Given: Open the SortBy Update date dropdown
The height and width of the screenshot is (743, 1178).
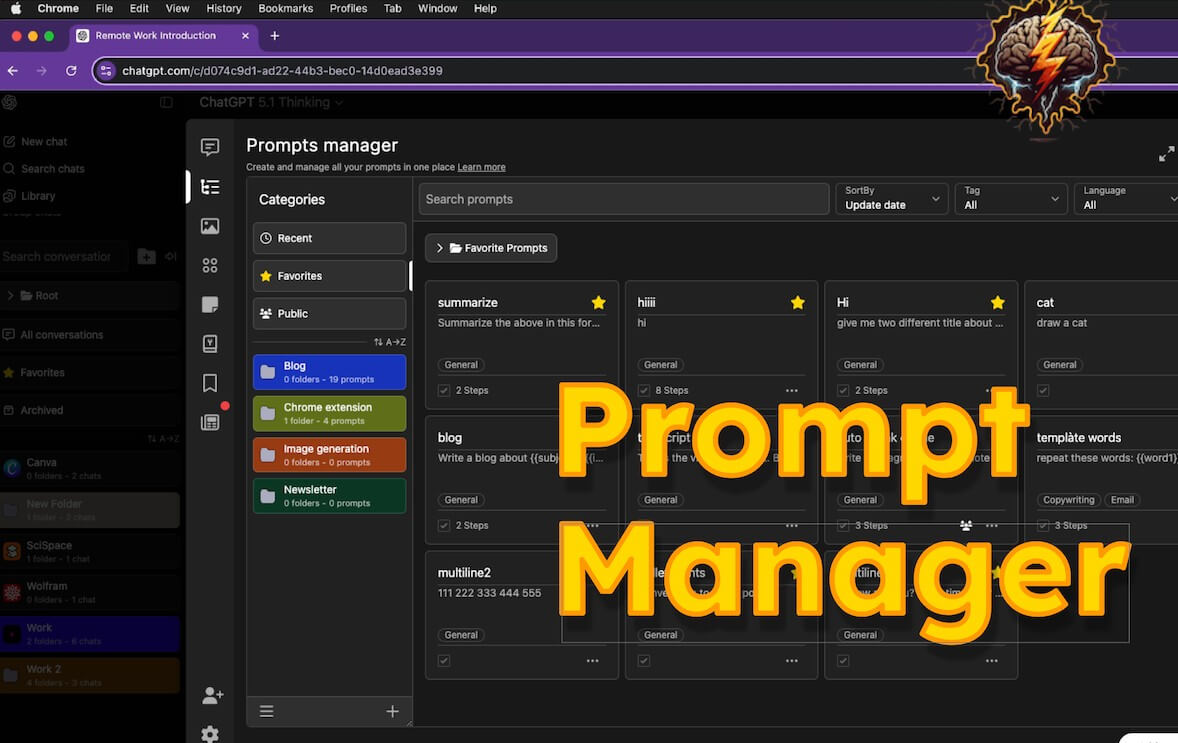Looking at the screenshot, I should coord(892,198).
